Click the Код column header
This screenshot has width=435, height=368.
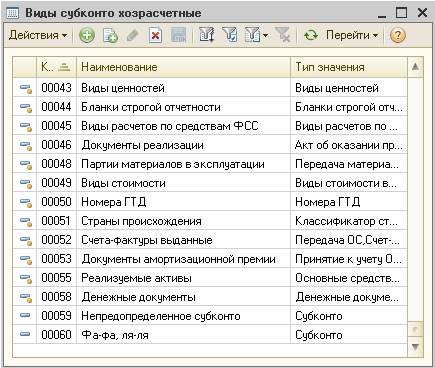coord(56,67)
